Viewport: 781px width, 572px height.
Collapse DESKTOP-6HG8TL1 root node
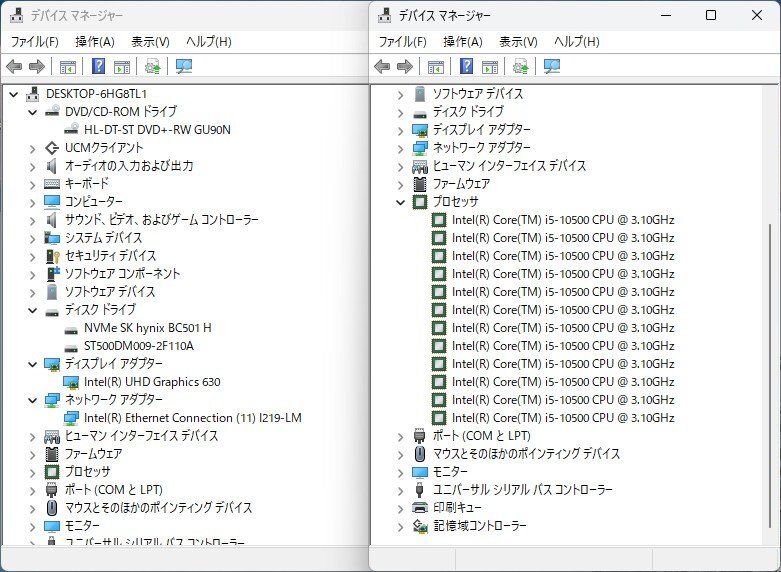[13, 94]
